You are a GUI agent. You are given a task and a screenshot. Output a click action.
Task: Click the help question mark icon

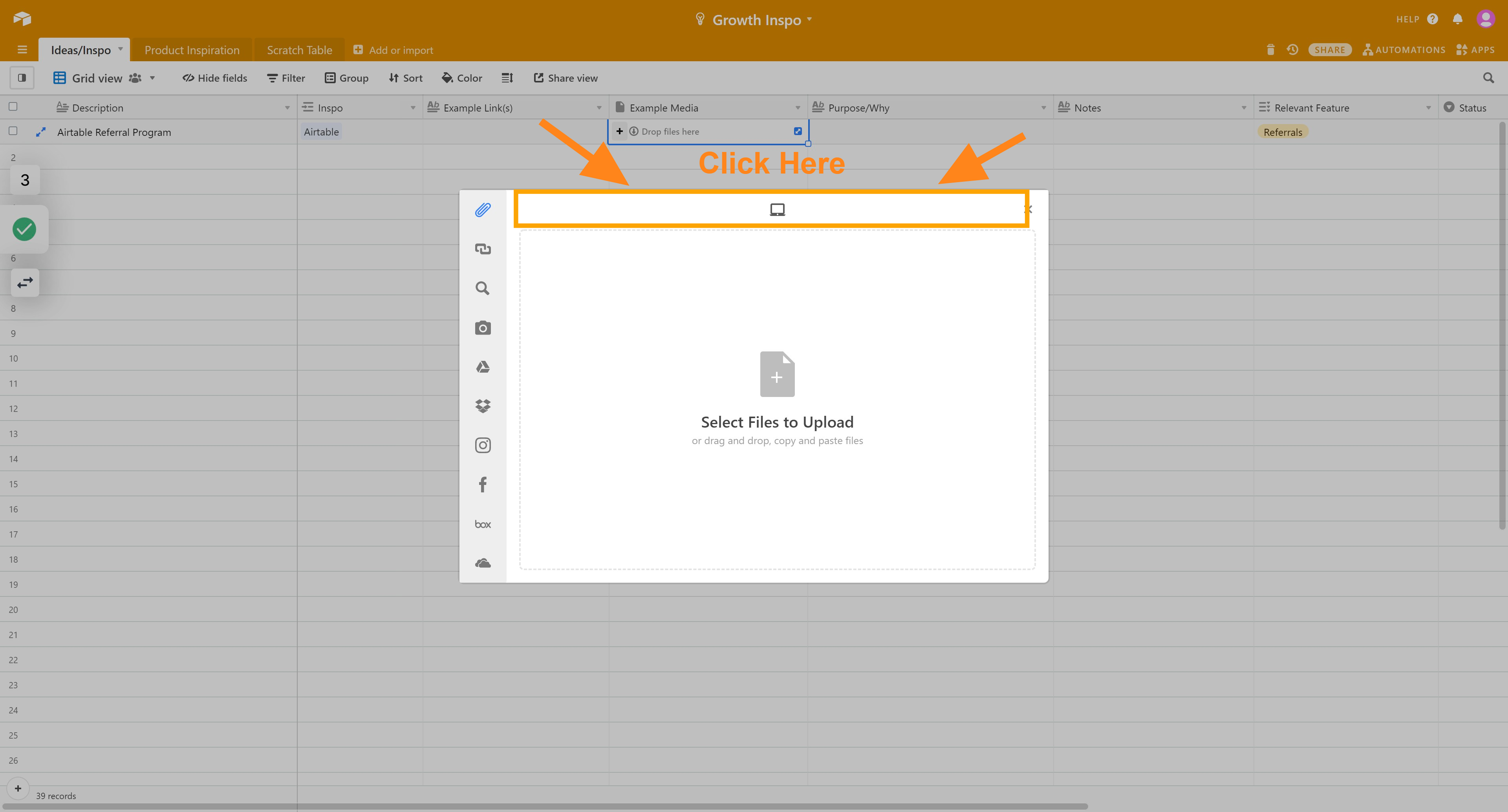pyautogui.click(x=1432, y=19)
